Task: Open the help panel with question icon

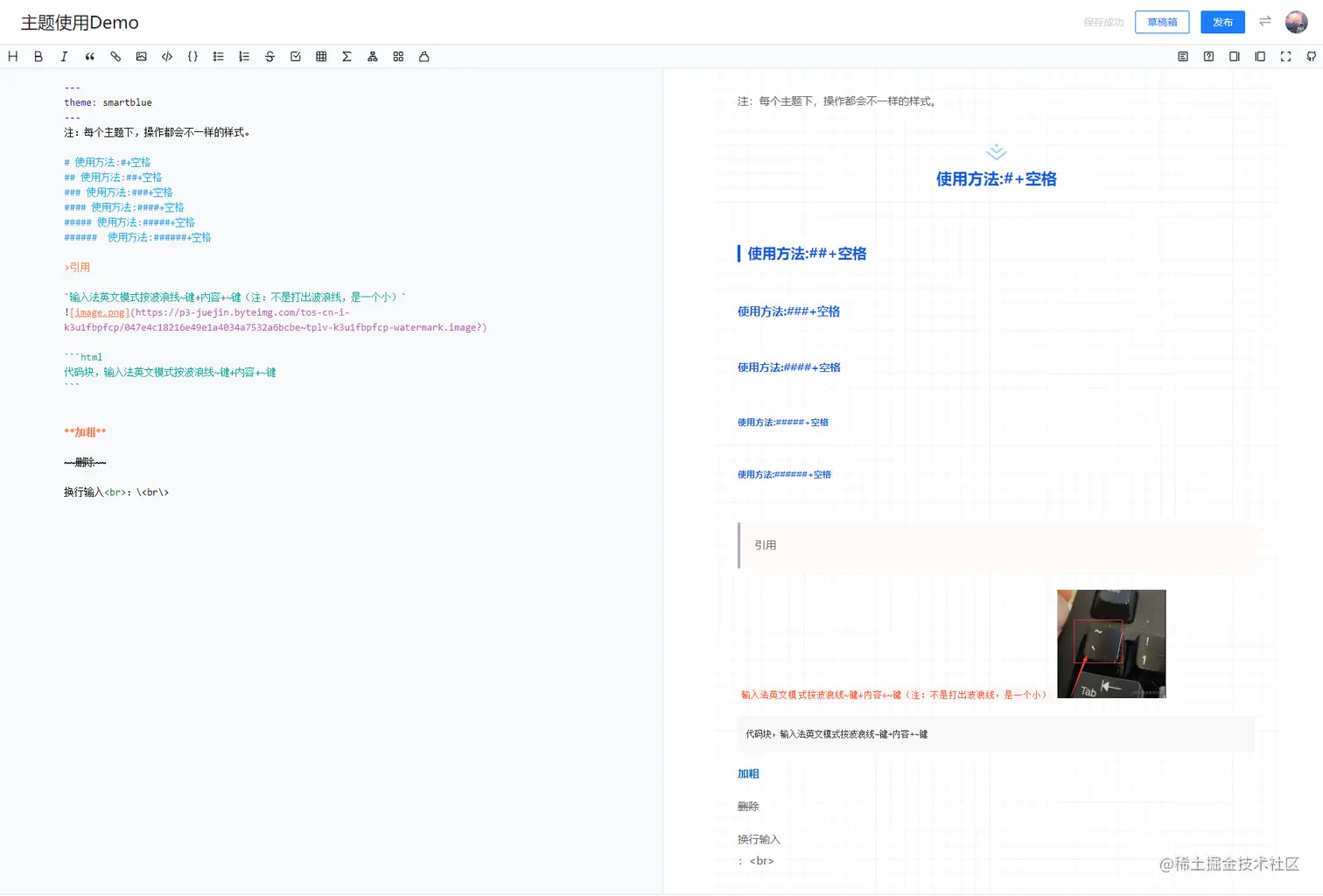Action: (x=1208, y=56)
